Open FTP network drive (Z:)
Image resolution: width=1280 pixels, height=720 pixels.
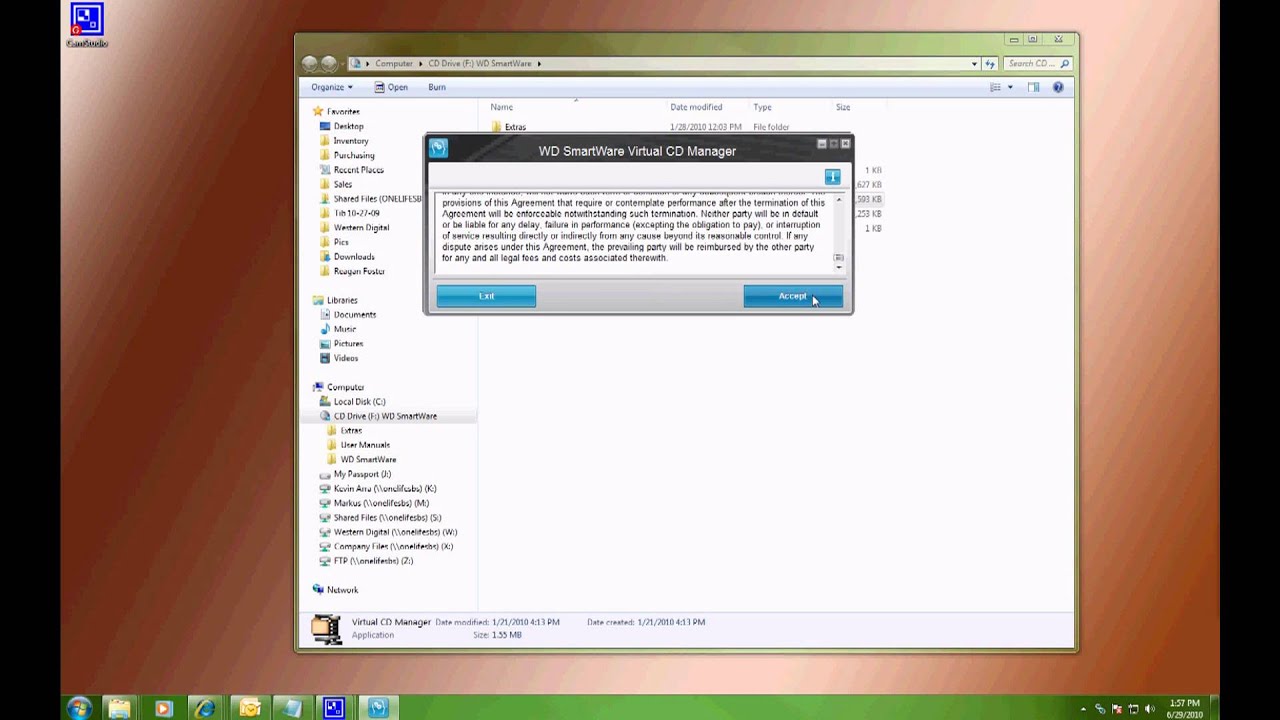373,561
